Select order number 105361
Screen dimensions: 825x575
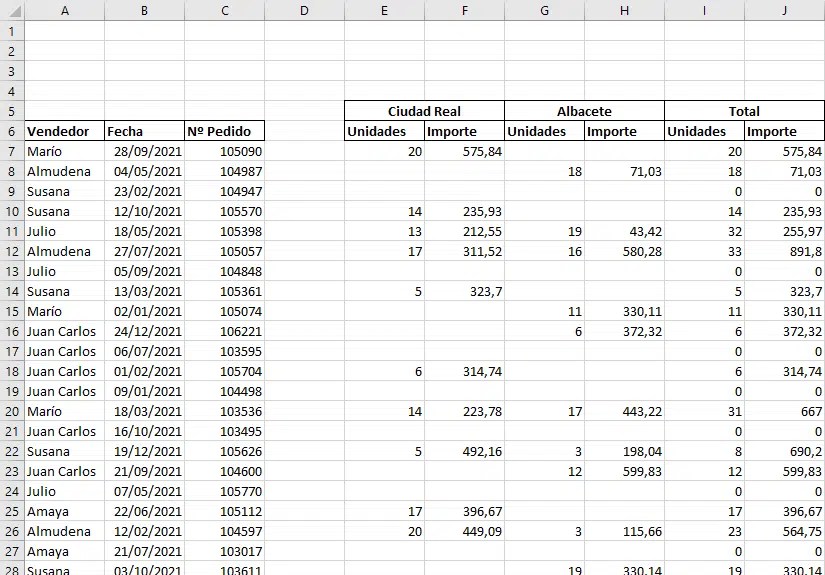pos(225,291)
